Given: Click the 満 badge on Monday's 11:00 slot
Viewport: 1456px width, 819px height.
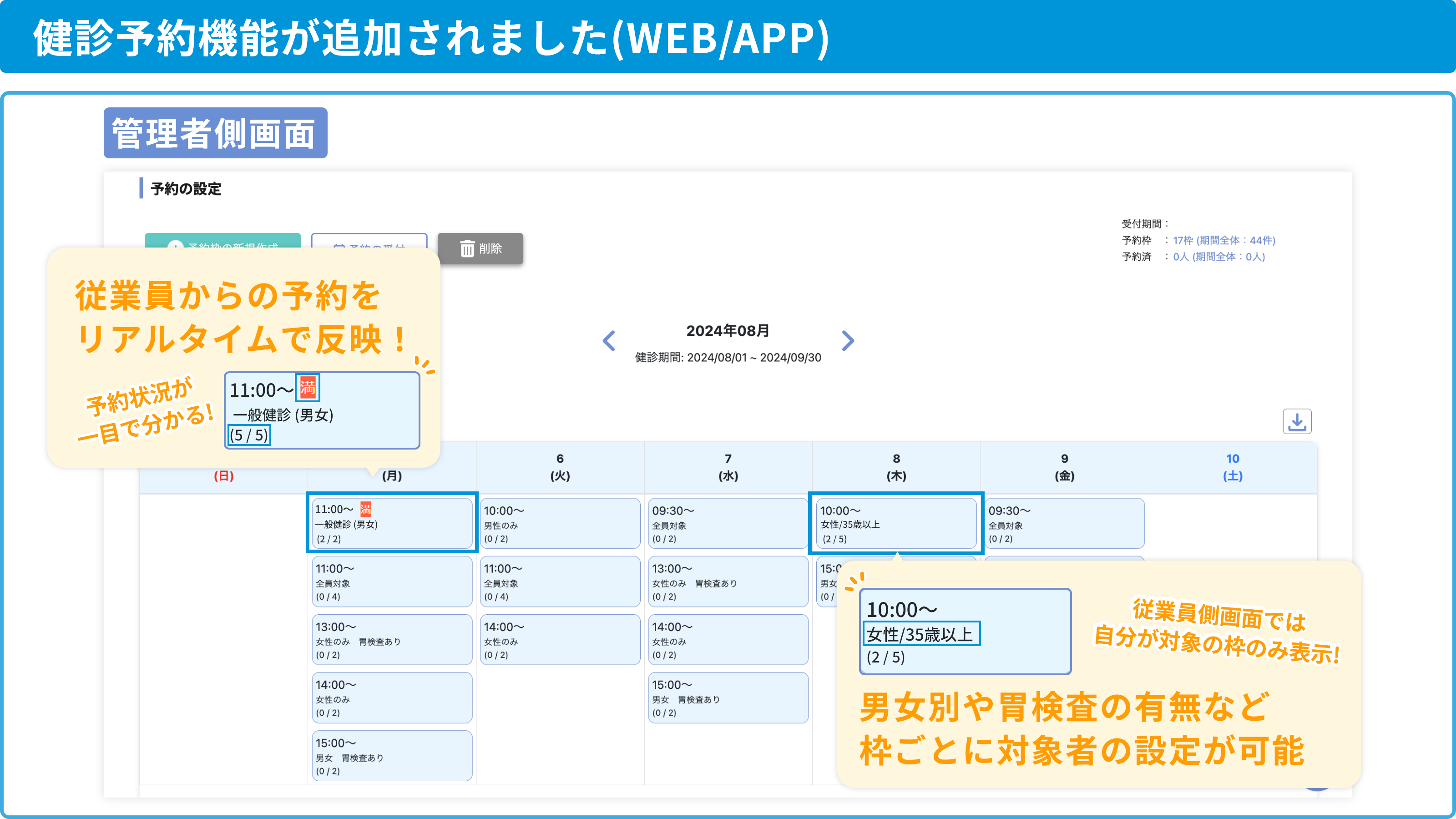Looking at the screenshot, I should 366,509.
